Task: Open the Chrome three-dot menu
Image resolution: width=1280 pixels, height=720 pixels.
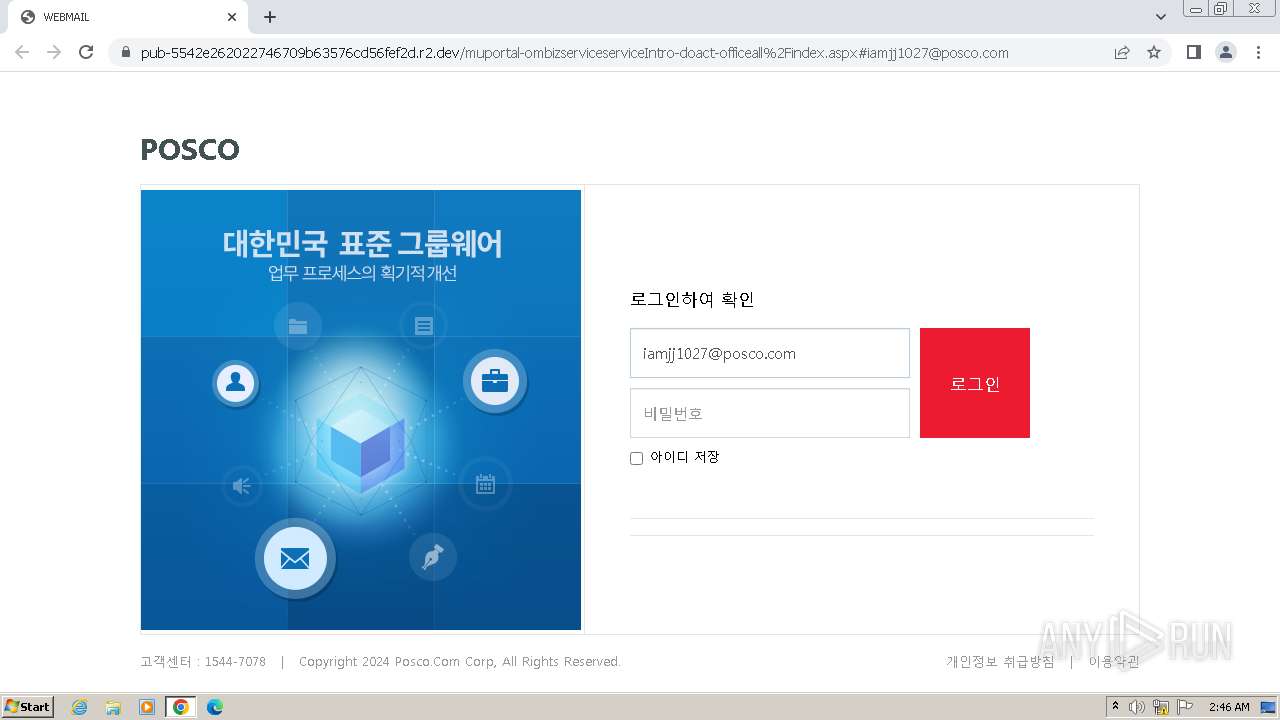Action: point(1258,52)
